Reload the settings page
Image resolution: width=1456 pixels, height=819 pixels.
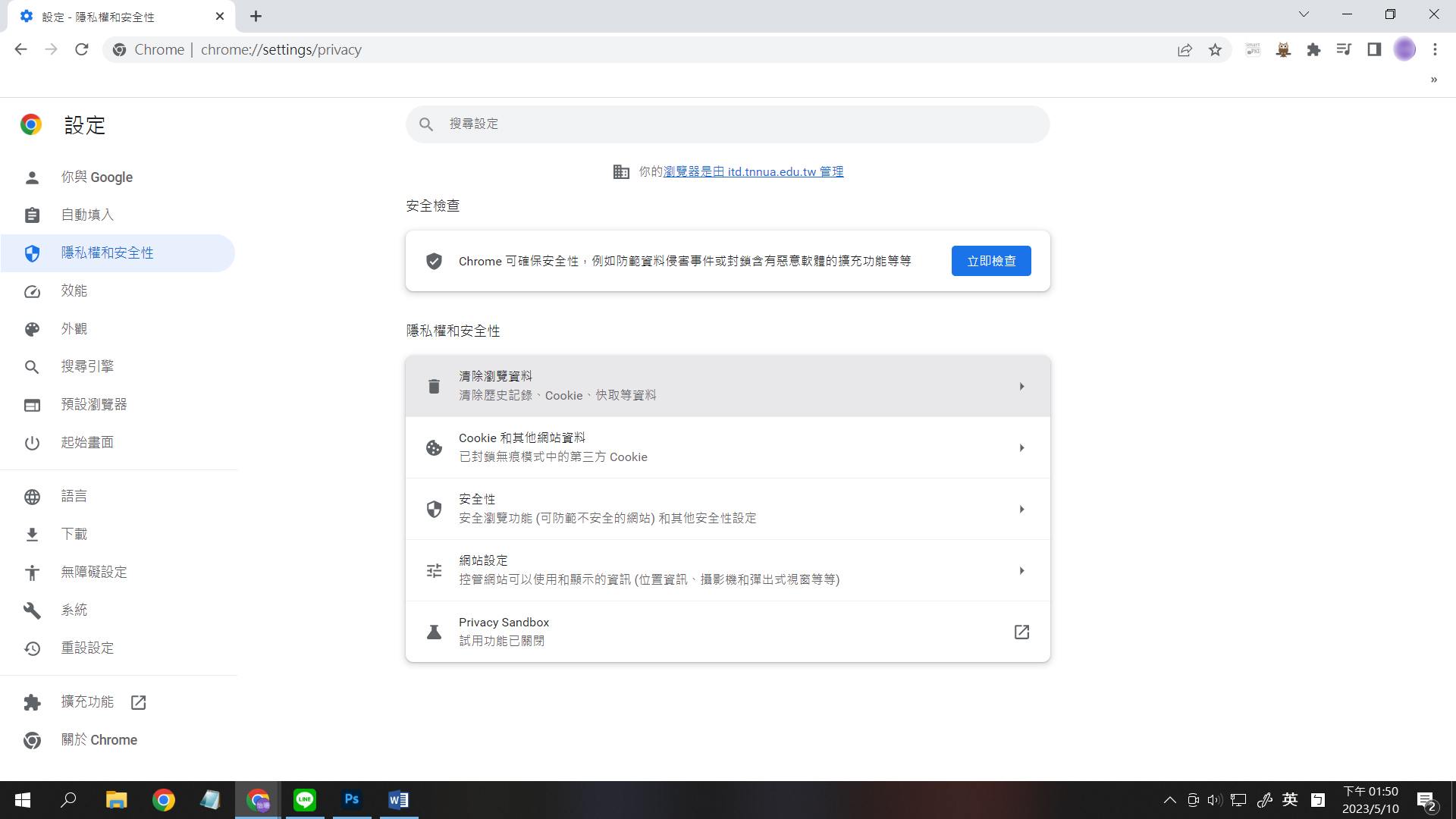coord(82,49)
